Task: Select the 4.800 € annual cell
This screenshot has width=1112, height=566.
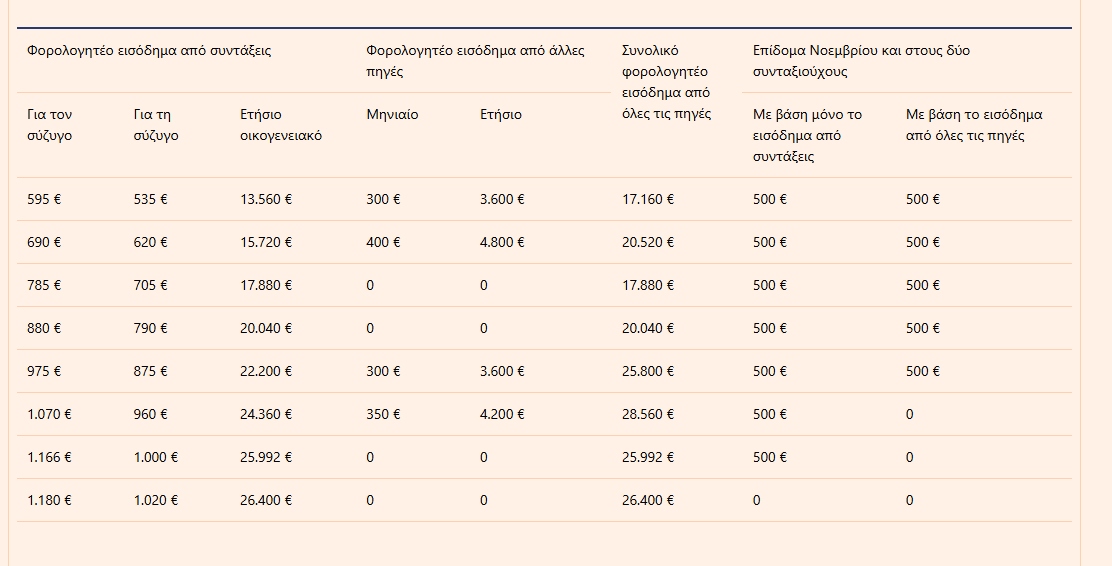Action: 502,242
